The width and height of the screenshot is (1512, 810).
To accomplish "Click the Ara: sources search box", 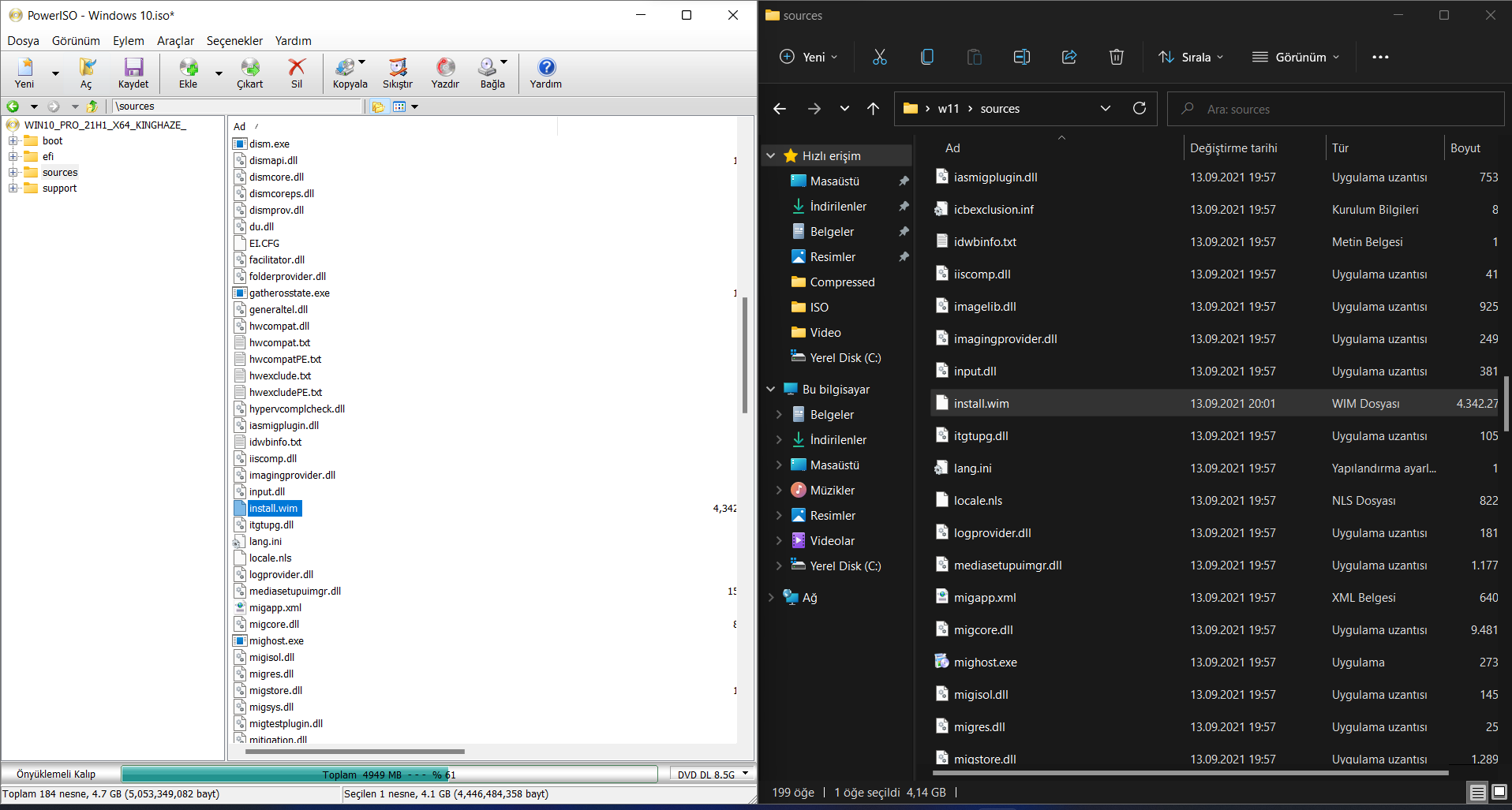I will pyautogui.click(x=1335, y=109).
